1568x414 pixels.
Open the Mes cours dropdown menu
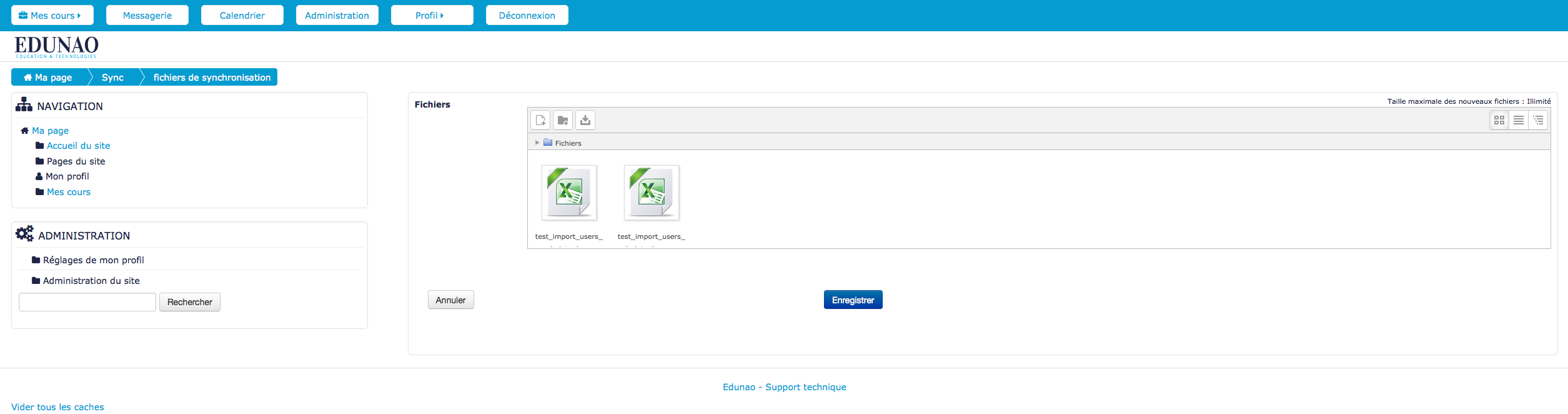coord(52,16)
